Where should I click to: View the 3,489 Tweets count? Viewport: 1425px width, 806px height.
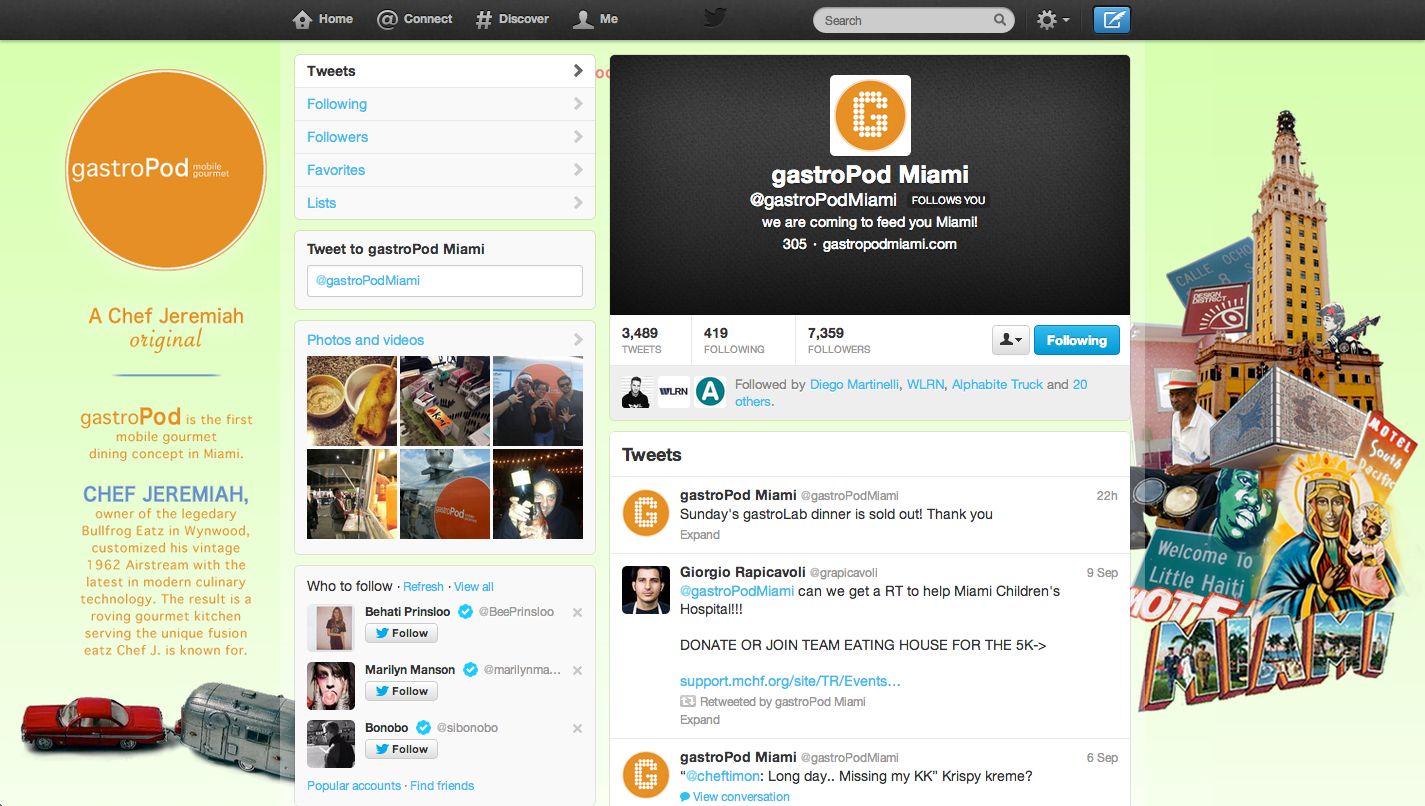tap(641, 340)
